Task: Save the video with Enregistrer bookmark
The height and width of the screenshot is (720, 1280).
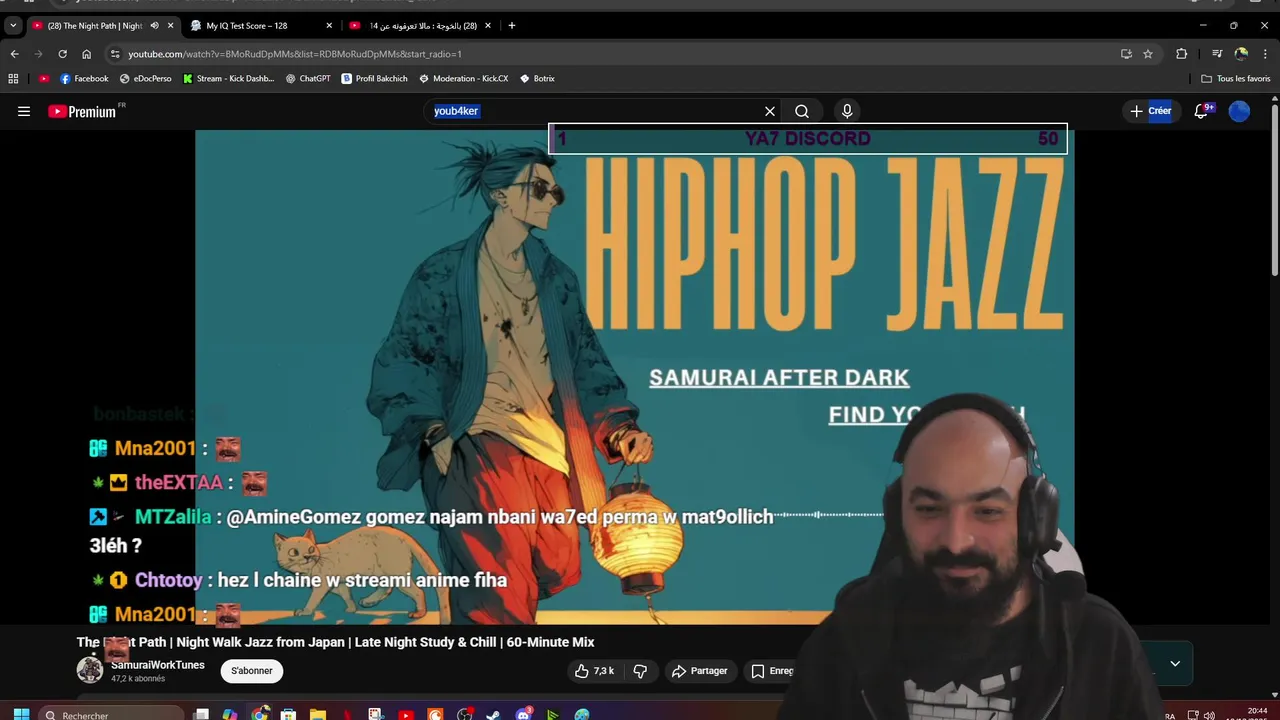Action: [771, 671]
